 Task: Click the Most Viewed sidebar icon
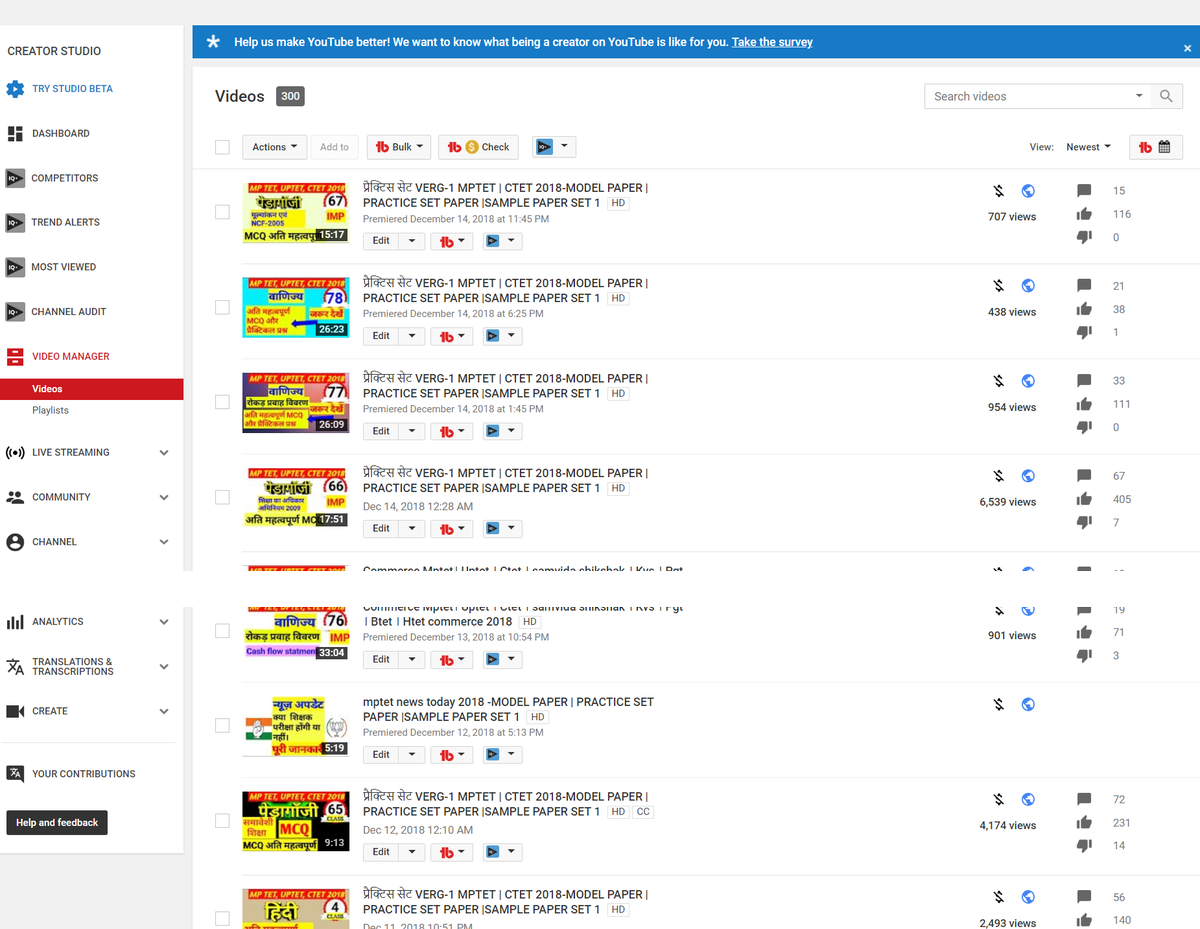pos(15,267)
